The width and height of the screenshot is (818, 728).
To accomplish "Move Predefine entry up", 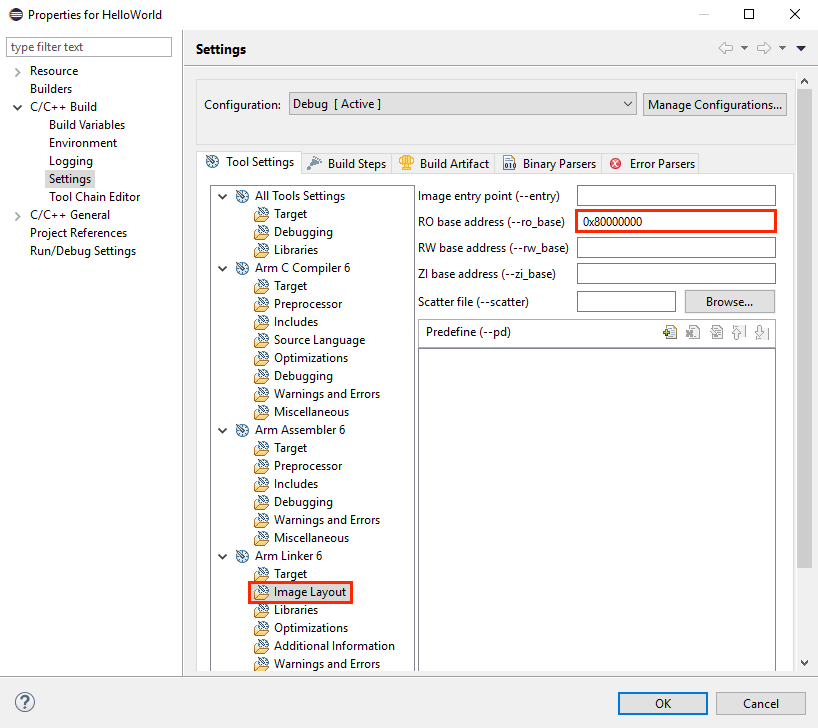I will pyautogui.click(x=738, y=332).
